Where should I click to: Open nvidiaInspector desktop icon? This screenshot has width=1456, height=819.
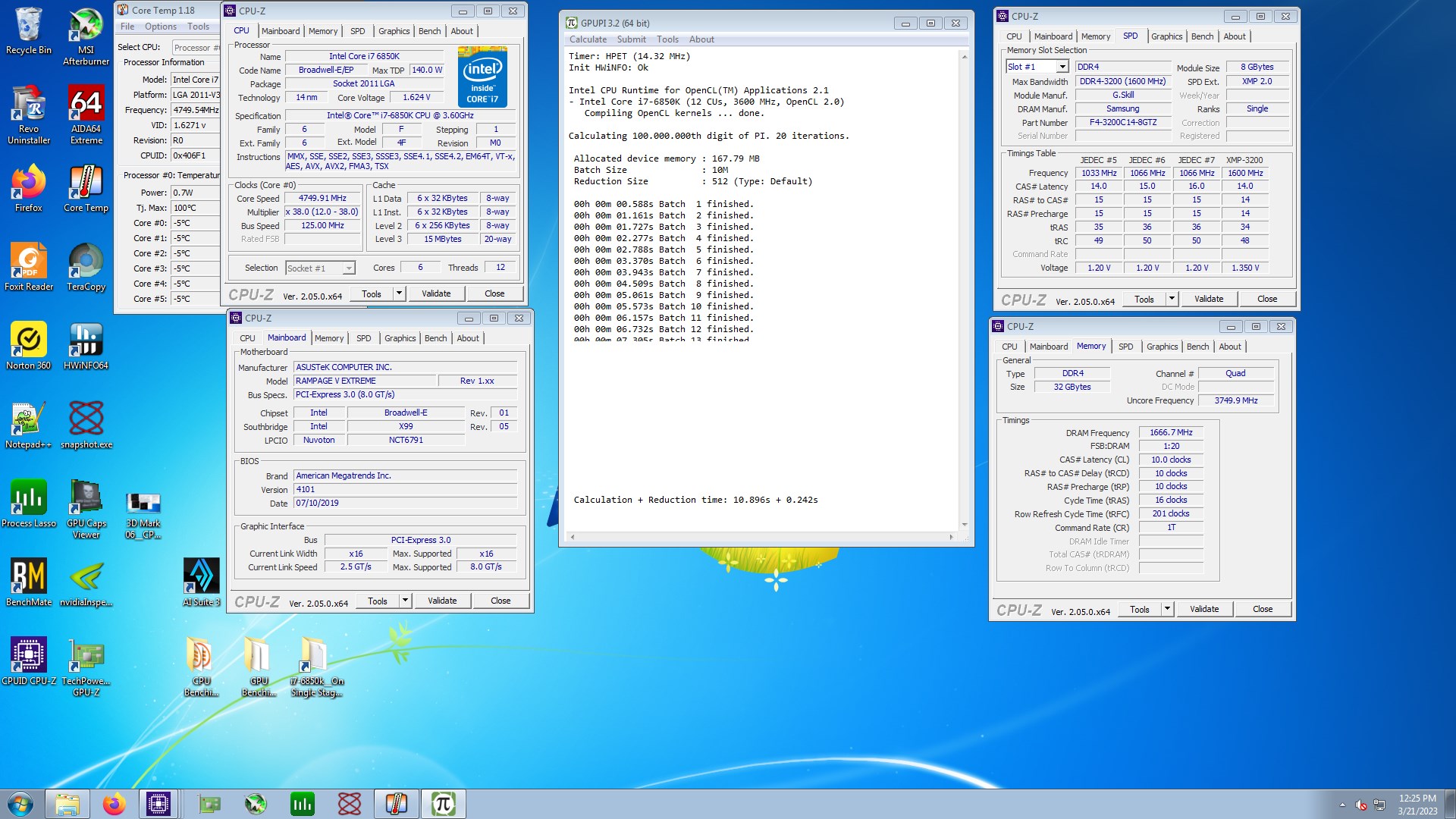86,582
